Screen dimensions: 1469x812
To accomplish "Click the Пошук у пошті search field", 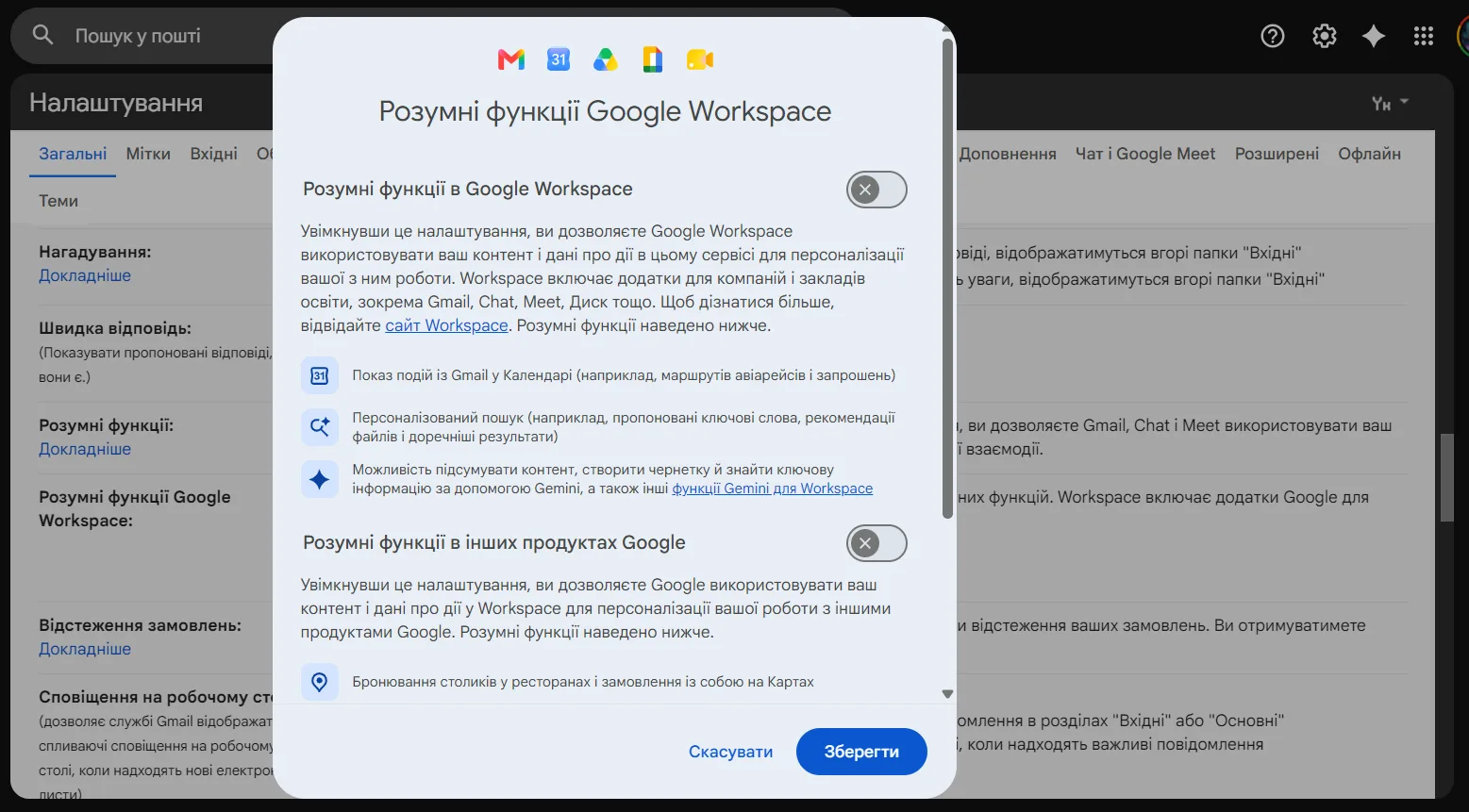I will click(434, 36).
